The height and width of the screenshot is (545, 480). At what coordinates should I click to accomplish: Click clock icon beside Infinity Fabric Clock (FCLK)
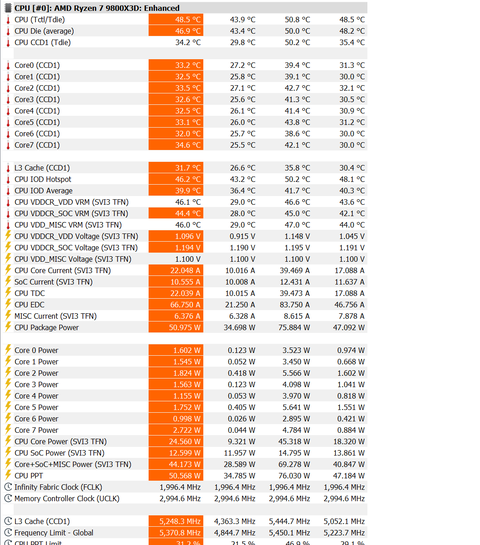[x=8, y=487]
